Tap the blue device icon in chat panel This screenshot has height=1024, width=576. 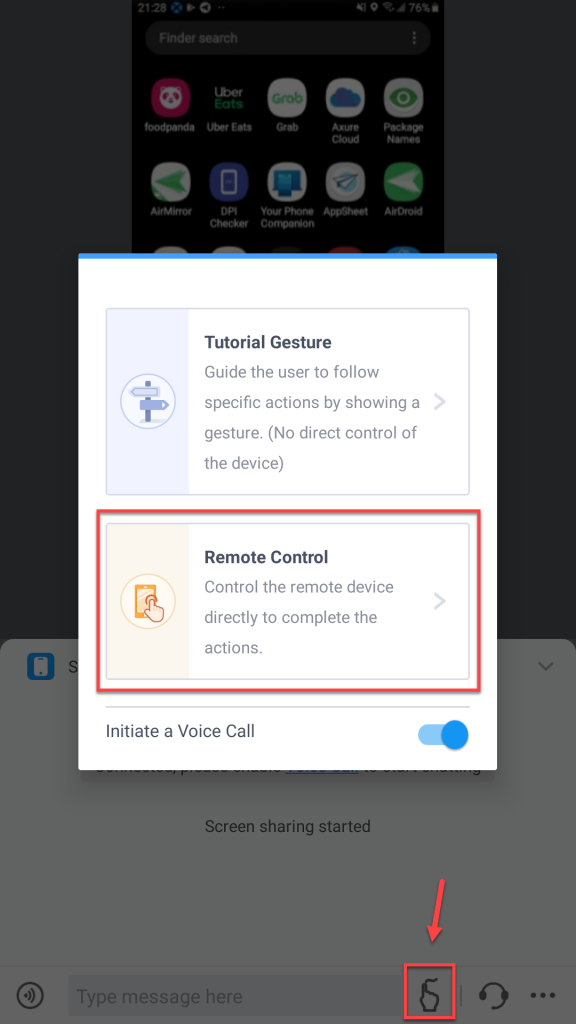tap(40, 666)
